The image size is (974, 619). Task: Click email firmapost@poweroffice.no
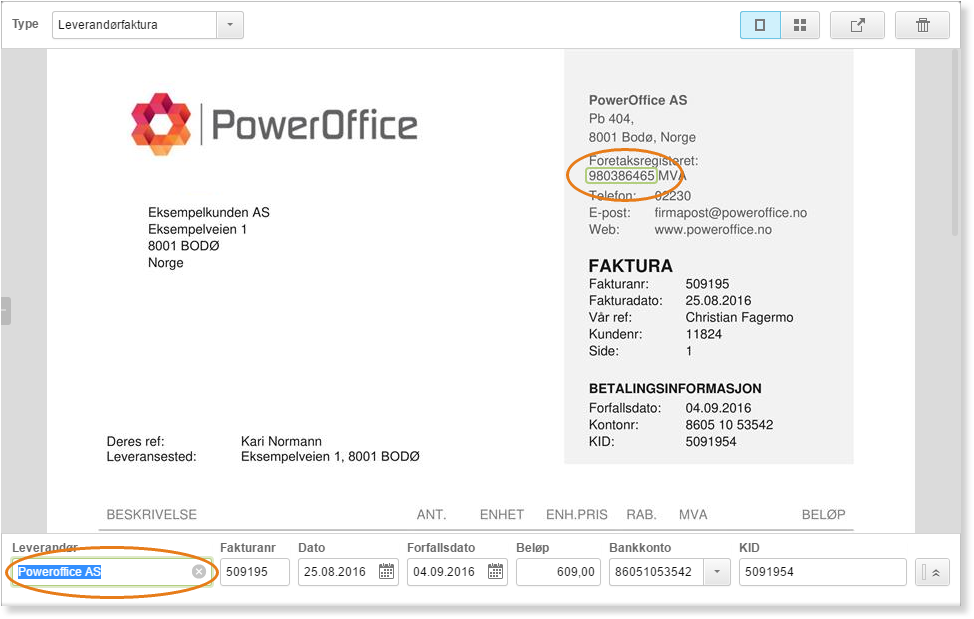[x=730, y=213]
